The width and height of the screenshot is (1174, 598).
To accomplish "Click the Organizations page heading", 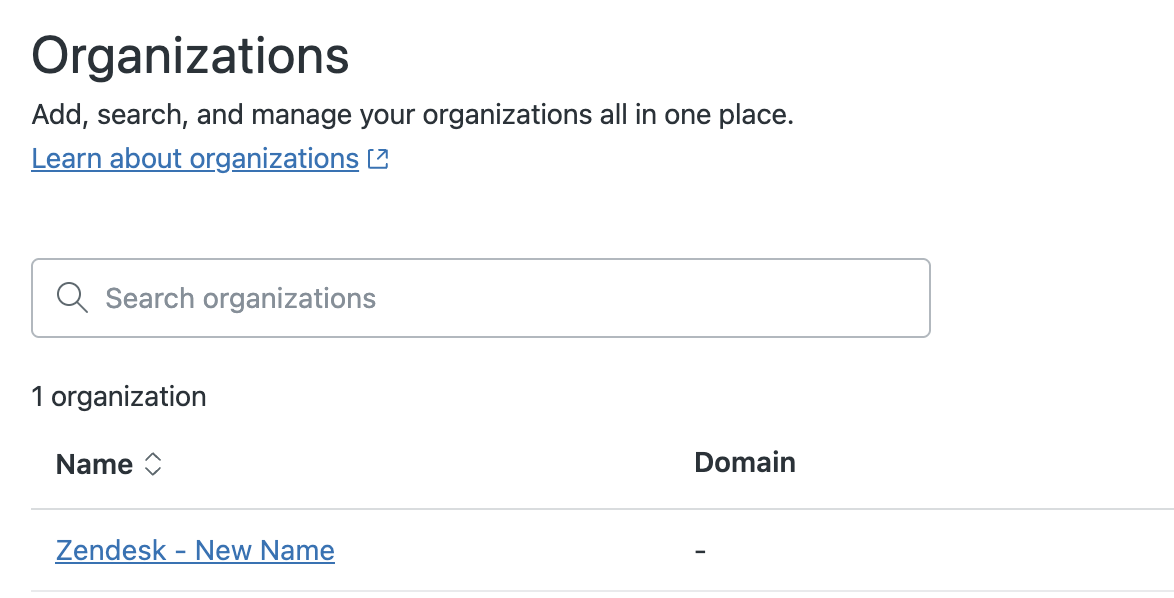I will click(191, 56).
